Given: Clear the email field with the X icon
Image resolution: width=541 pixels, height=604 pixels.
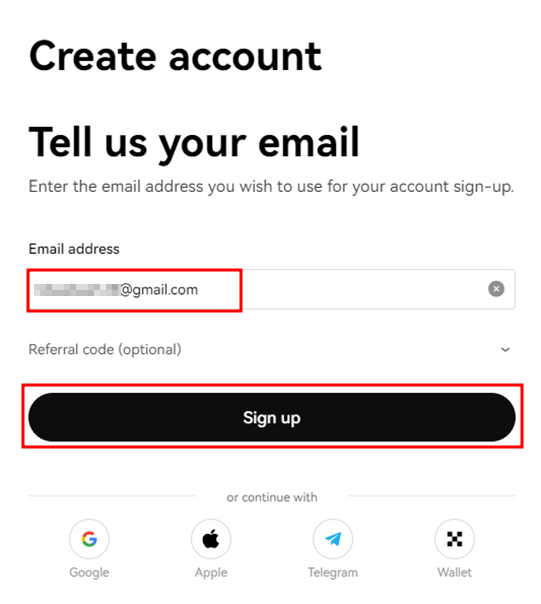Looking at the screenshot, I should point(496,289).
